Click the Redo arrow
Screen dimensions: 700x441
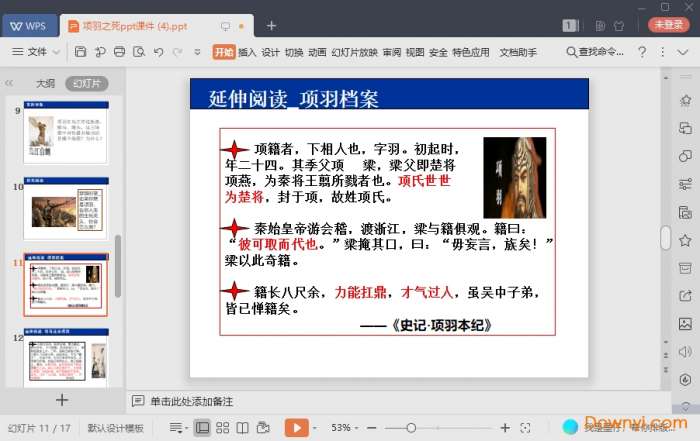[178, 52]
